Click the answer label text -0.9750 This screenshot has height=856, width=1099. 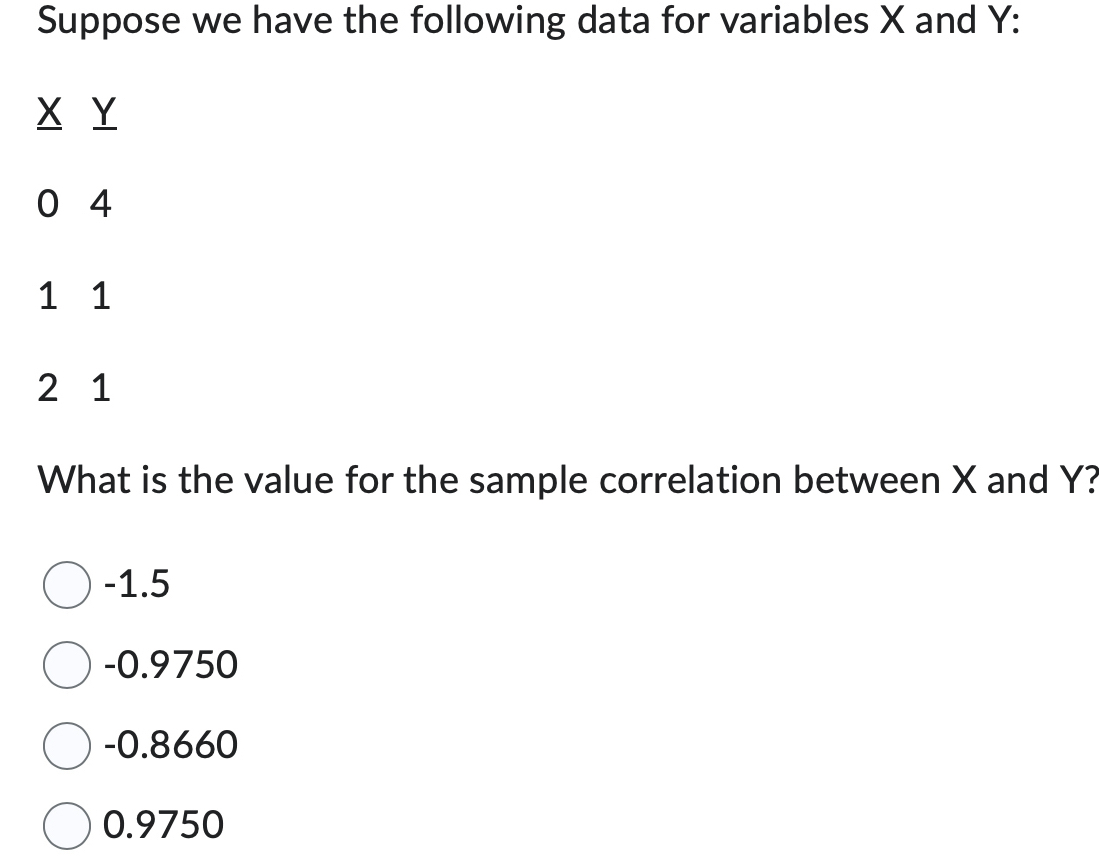coord(168,664)
